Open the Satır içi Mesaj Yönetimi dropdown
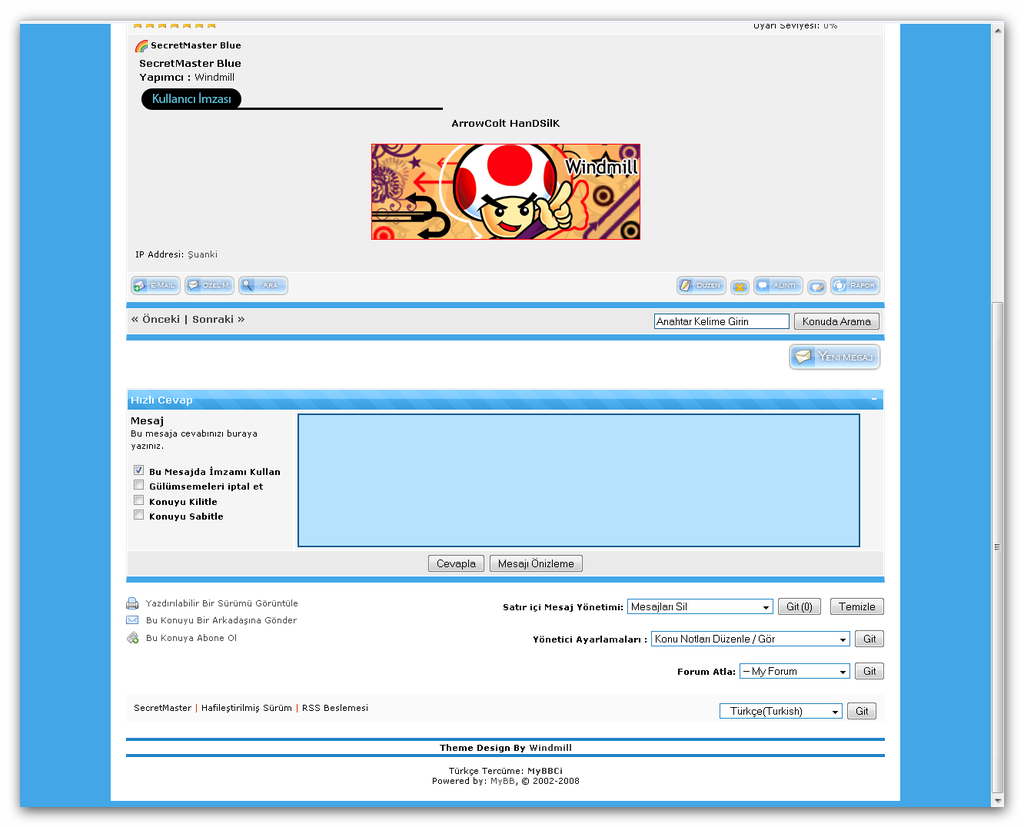Image resolution: width=1024 pixels, height=827 pixels. pyautogui.click(x=700, y=607)
